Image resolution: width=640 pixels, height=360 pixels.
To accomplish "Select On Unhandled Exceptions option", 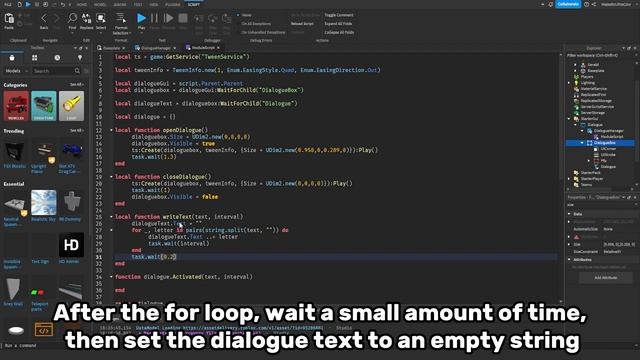I will (260, 32).
